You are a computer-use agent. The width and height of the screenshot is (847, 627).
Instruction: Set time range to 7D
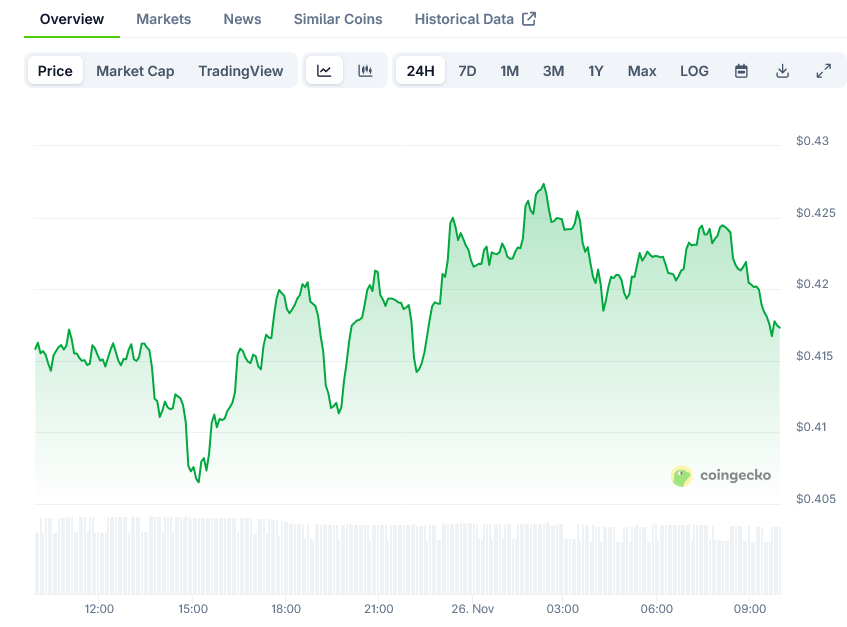tap(467, 71)
